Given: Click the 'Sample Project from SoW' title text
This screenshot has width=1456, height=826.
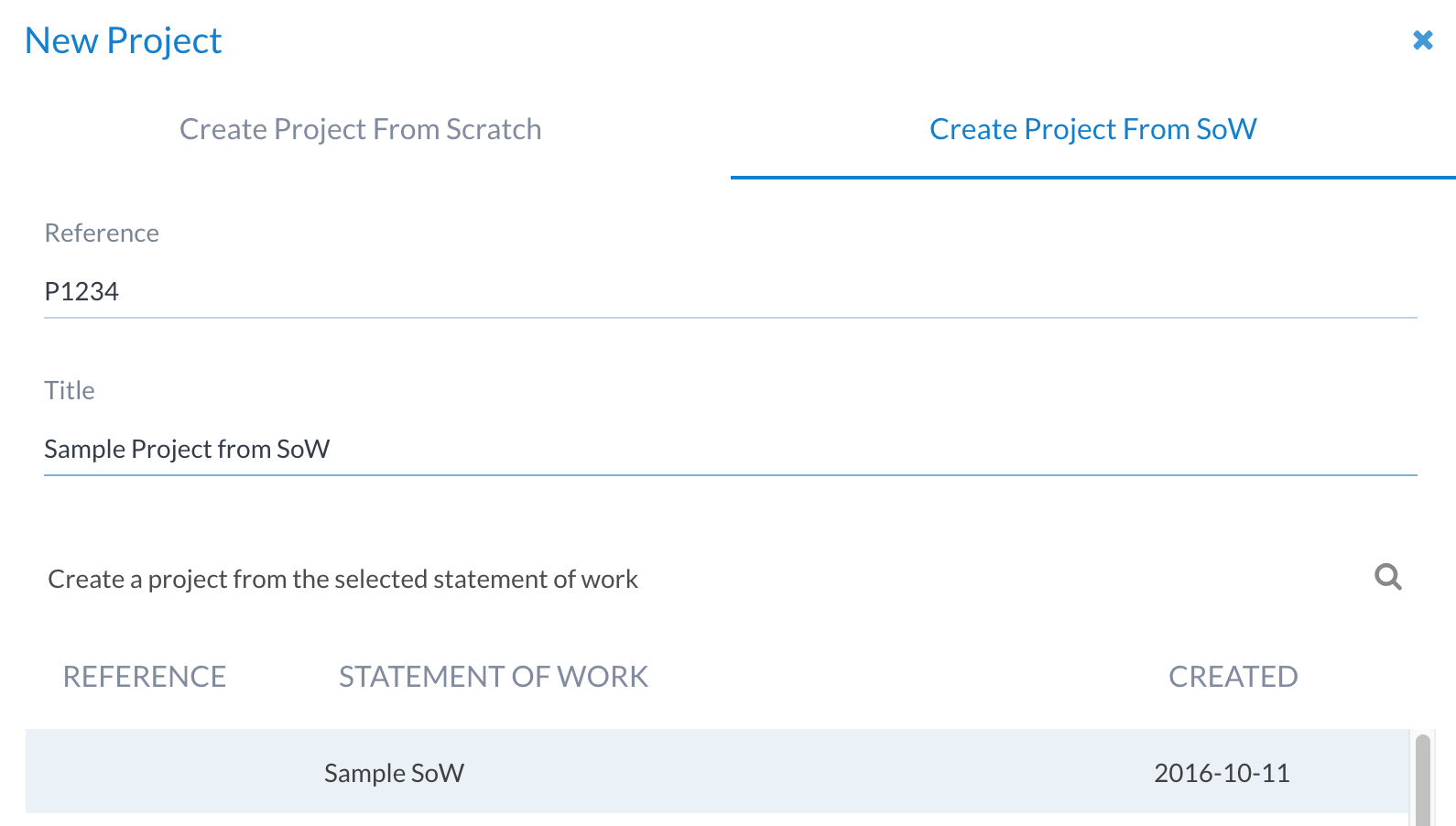Looking at the screenshot, I should click(x=187, y=449).
